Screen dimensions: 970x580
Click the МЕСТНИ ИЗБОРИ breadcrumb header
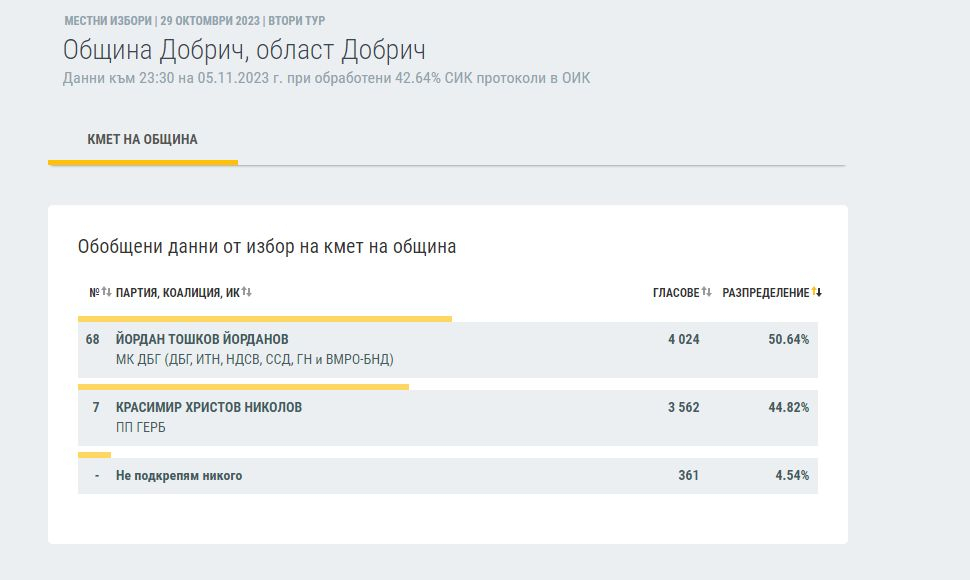point(195,20)
